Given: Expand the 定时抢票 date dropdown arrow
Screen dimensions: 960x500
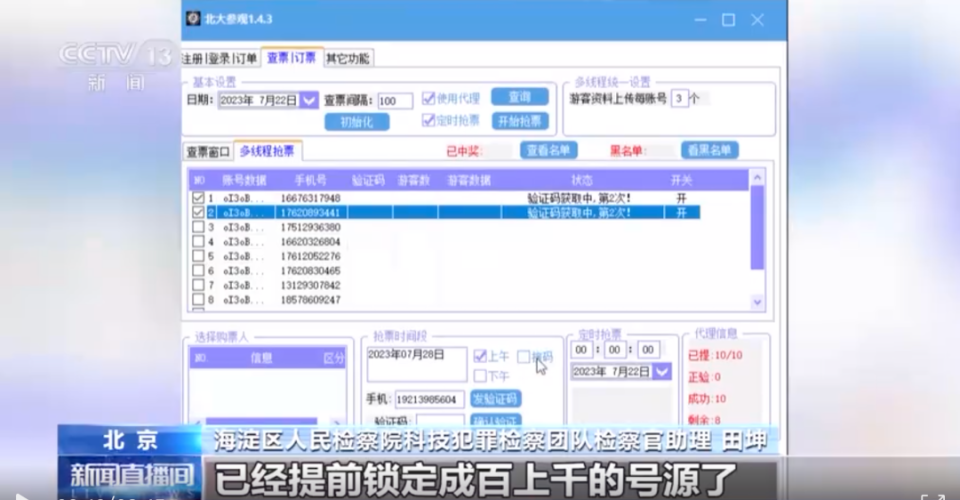Looking at the screenshot, I should (x=662, y=371).
